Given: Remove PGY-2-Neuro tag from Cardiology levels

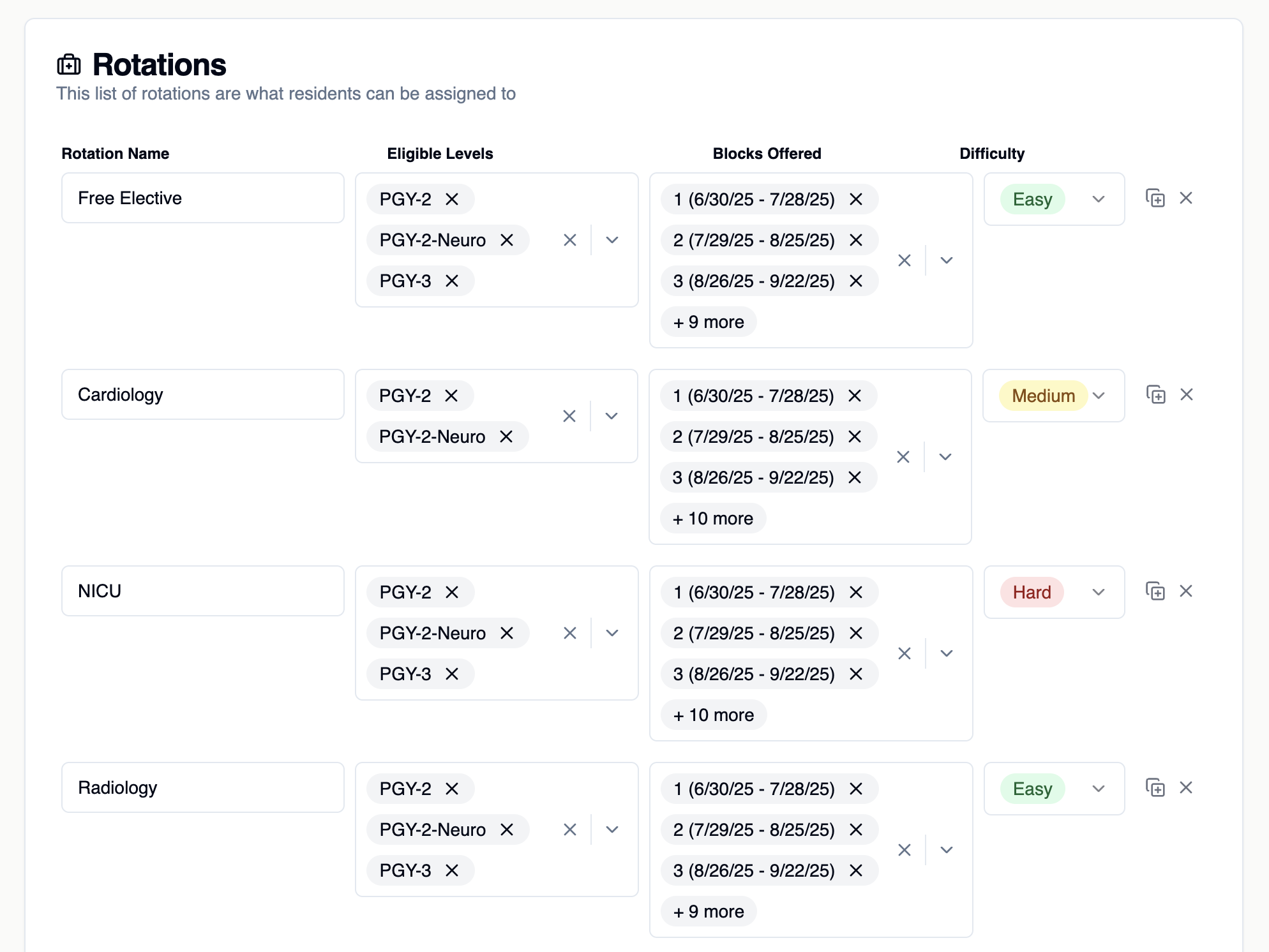Looking at the screenshot, I should [506, 436].
